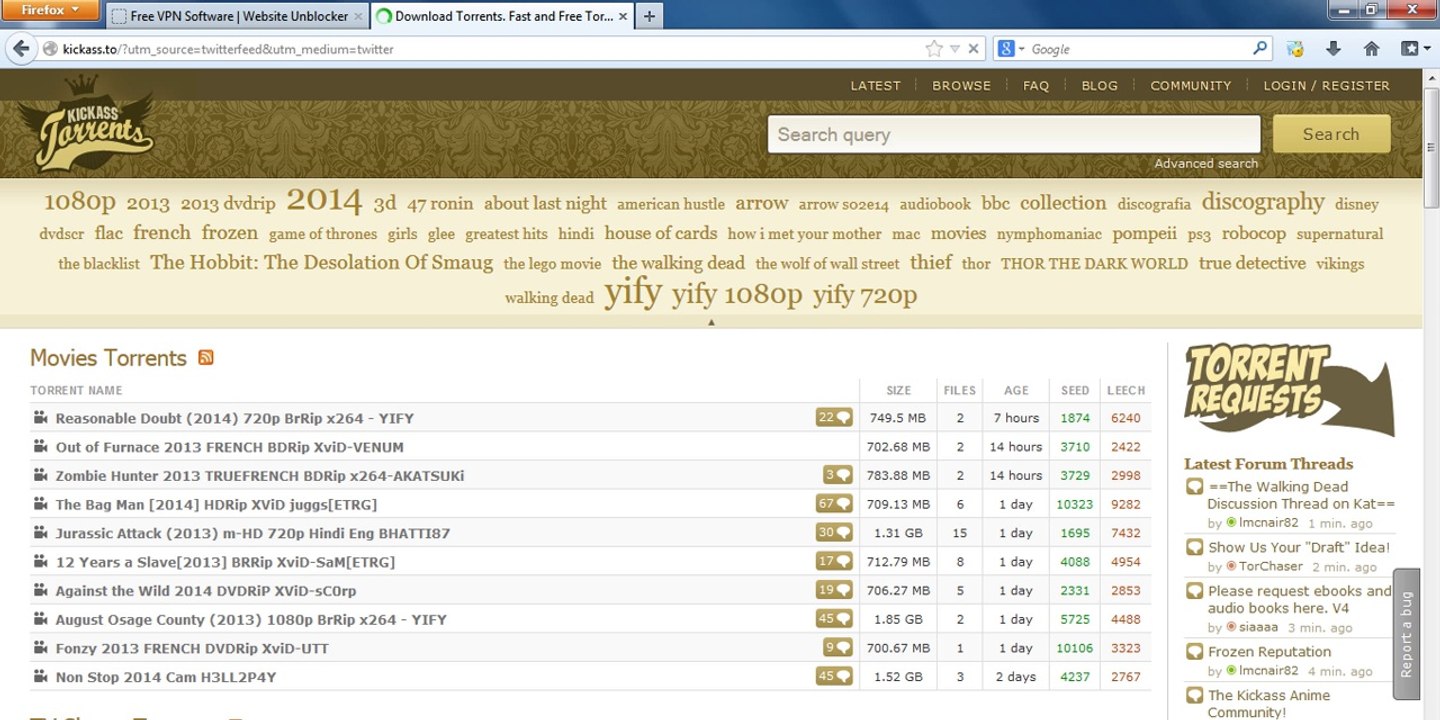
Task: Open a new tab with the plus button
Action: (x=649, y=16)
